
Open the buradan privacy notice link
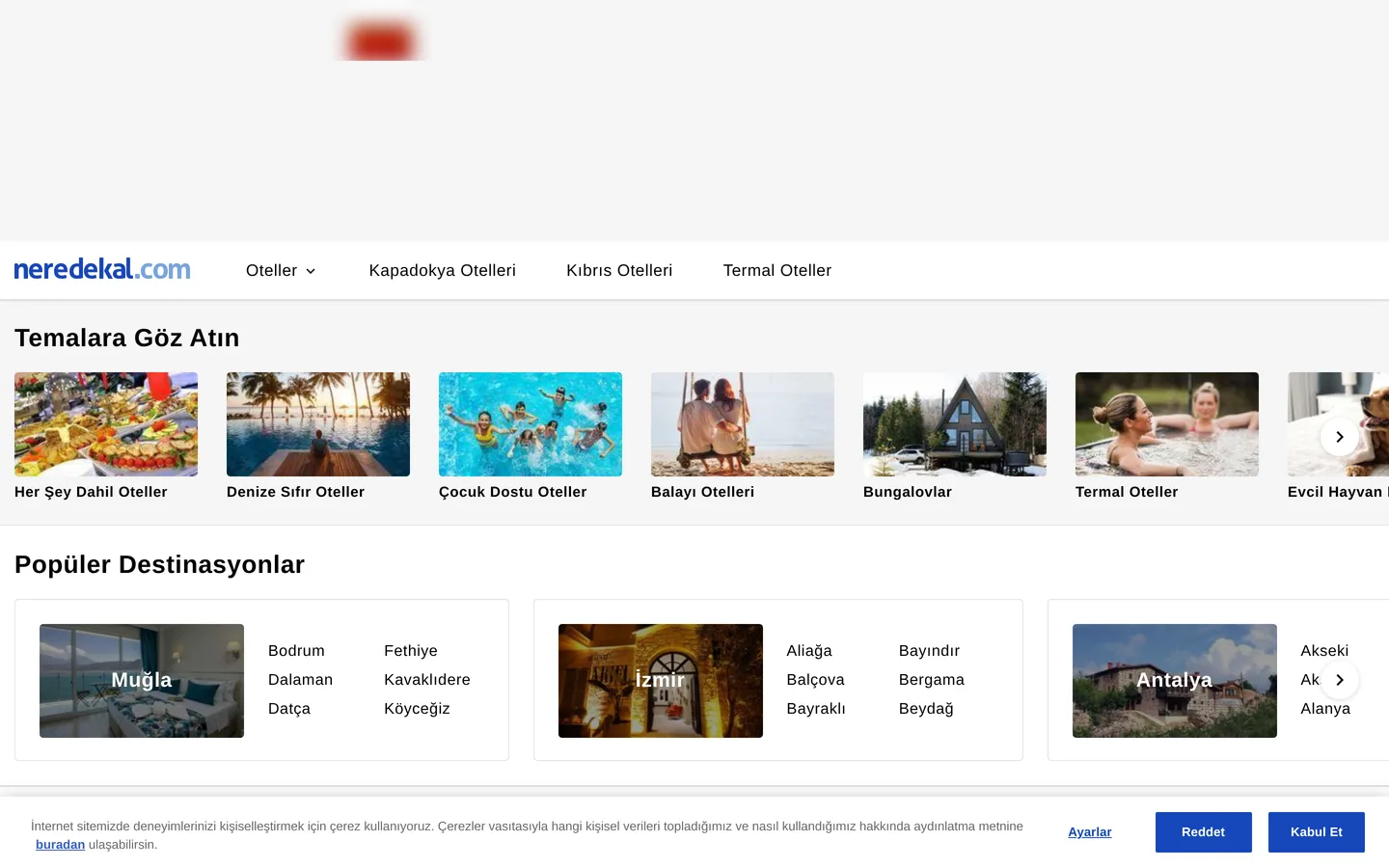[60, 845]
